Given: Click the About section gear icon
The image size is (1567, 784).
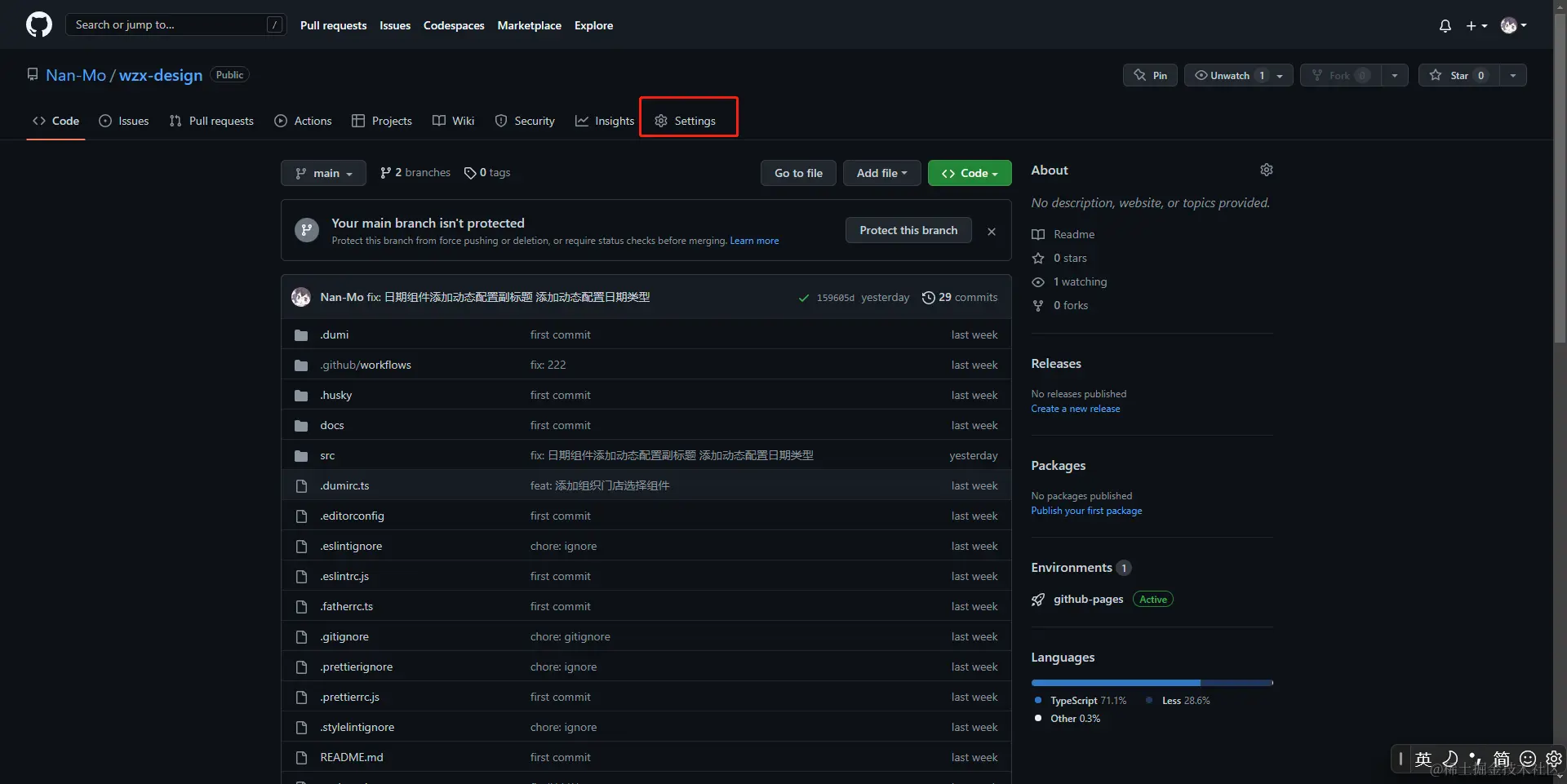Looking at the screenshot, I should pos(1266,170).
